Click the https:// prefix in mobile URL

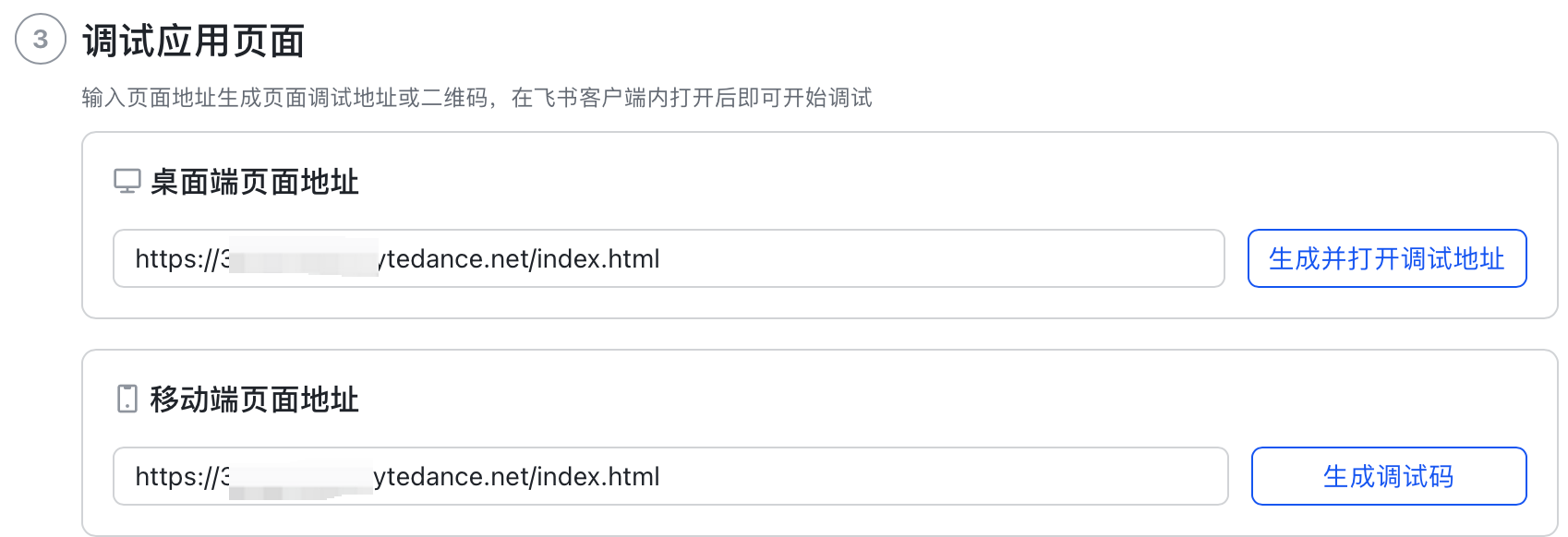(175, 476)
